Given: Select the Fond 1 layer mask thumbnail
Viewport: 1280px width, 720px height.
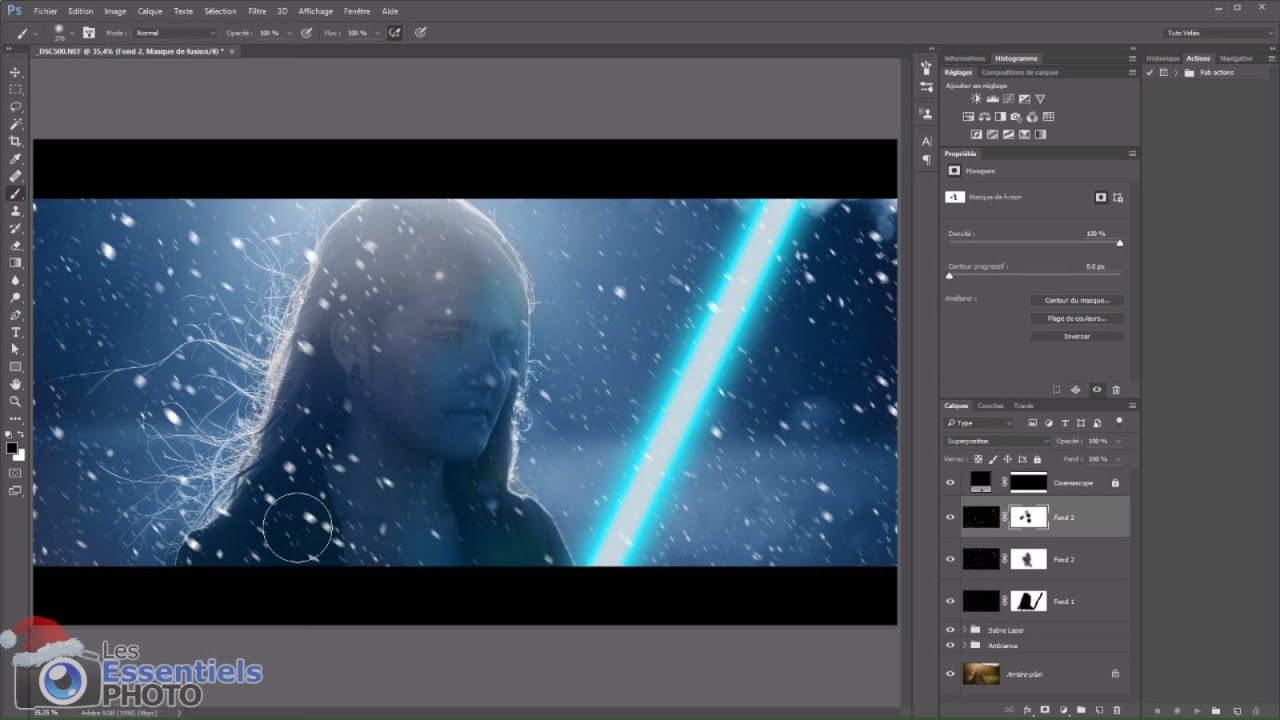Looking at the screenshot, I should pyautogui.click(x=1029, y=601).
